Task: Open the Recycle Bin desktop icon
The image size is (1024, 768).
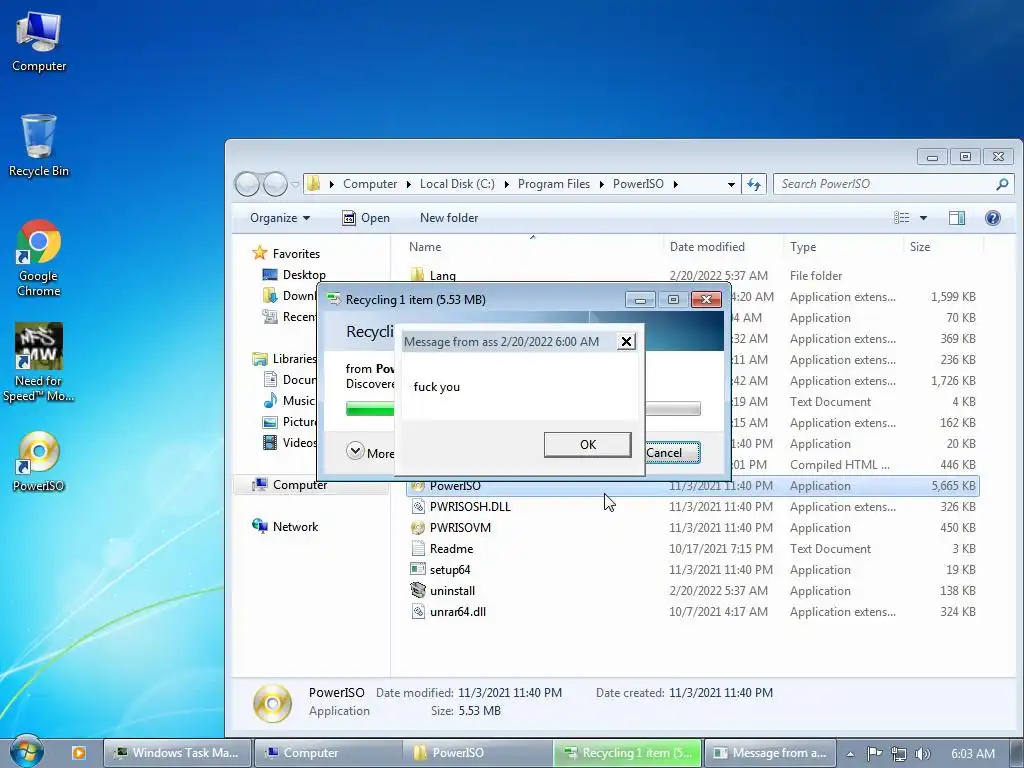Action: pos(39,146)
